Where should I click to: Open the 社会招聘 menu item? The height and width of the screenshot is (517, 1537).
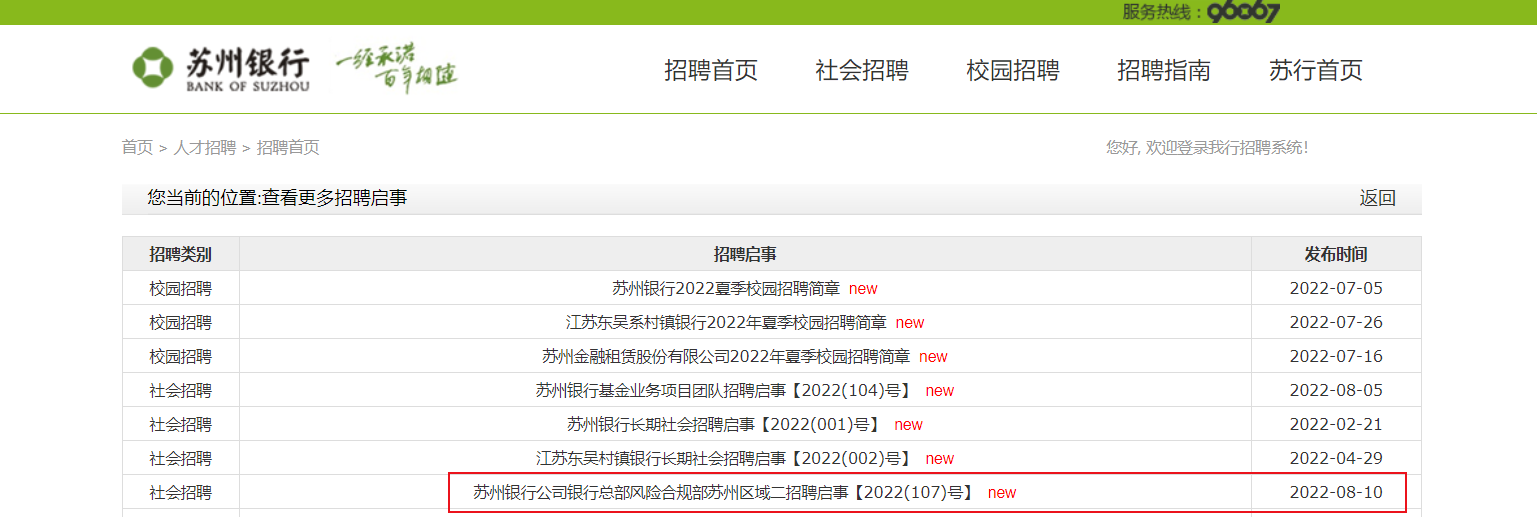[862, 70]
